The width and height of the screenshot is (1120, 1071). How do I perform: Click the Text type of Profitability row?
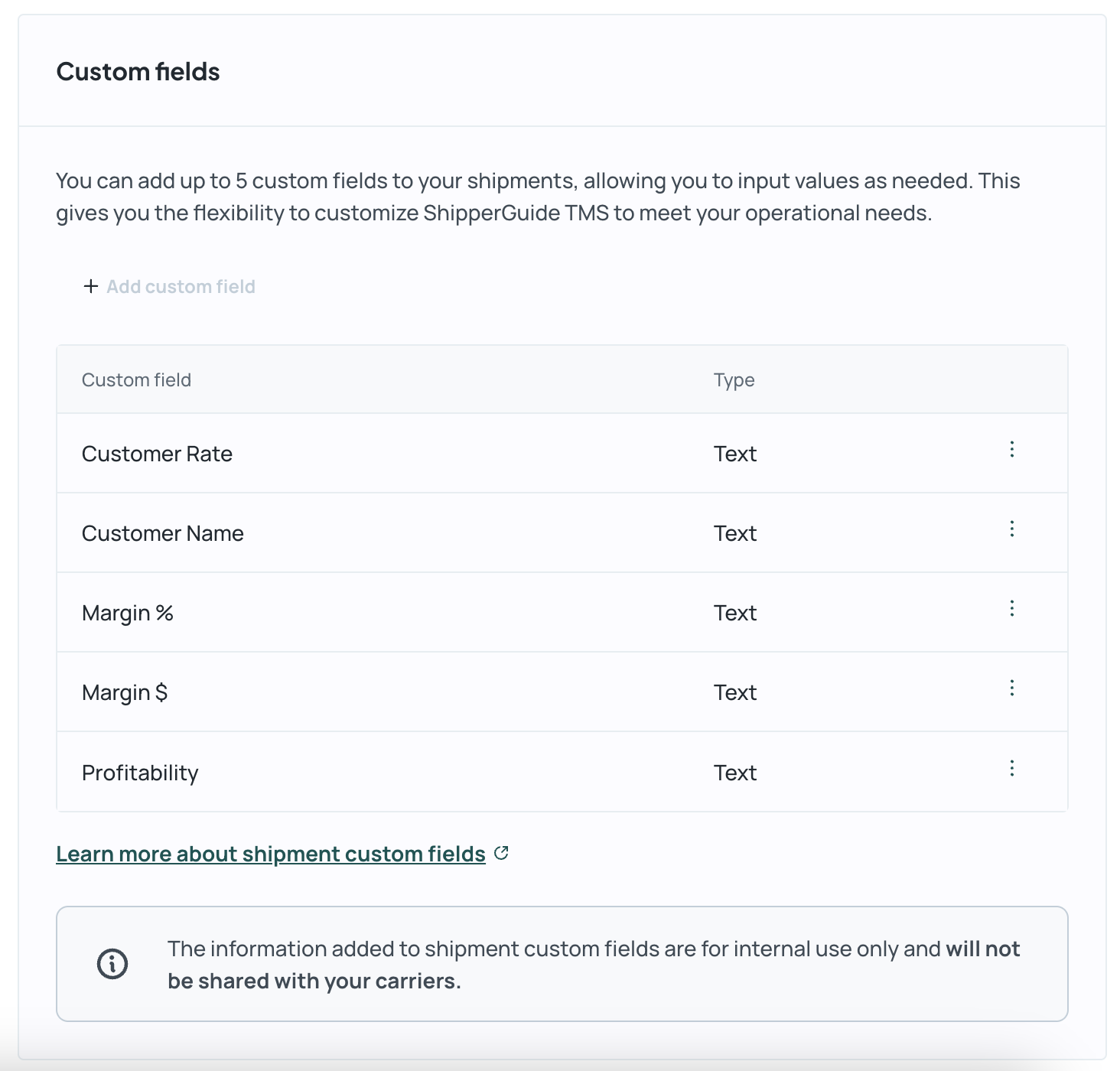(x=735, y=773)
